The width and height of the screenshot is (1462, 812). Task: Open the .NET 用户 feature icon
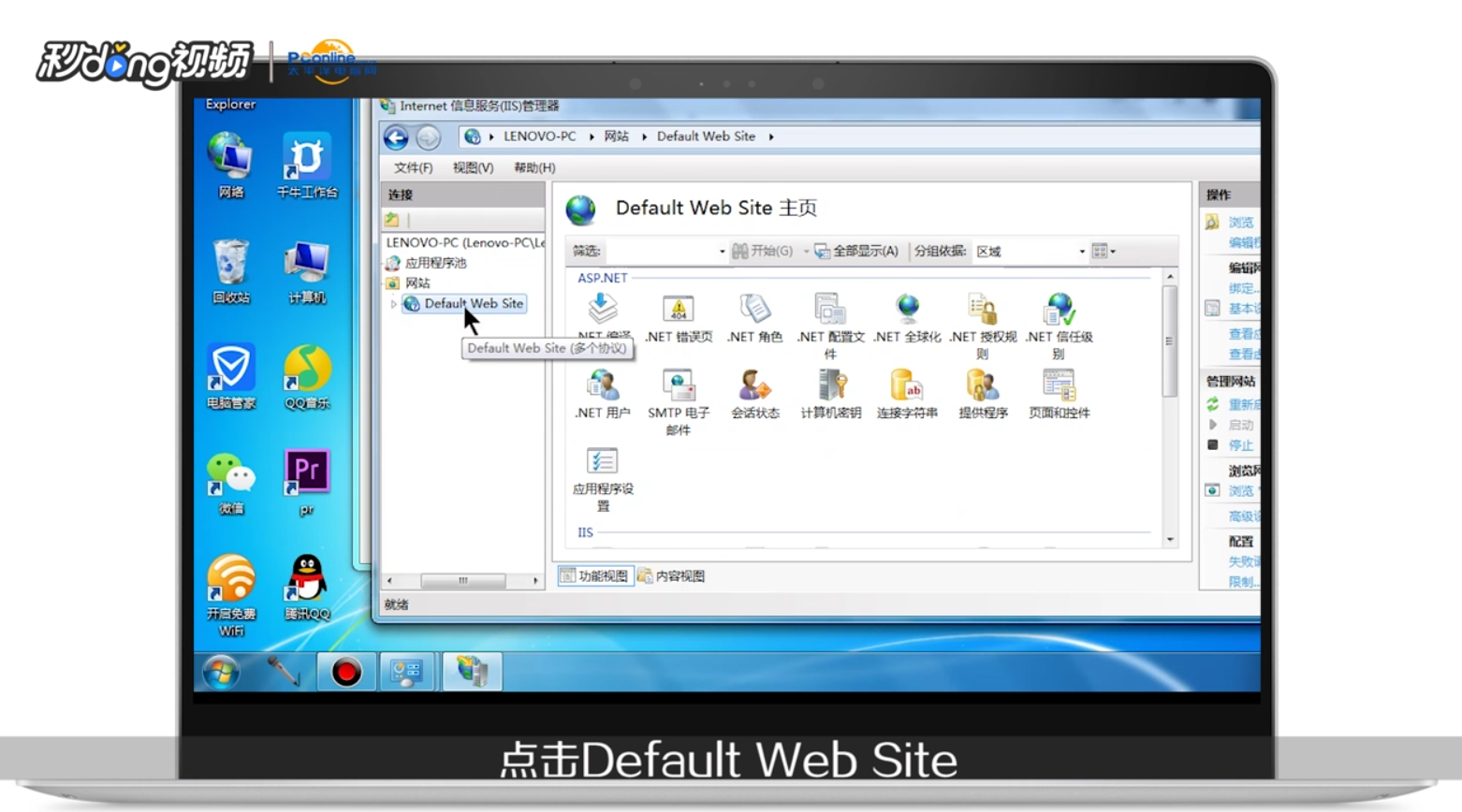click(x=603, y=384)
